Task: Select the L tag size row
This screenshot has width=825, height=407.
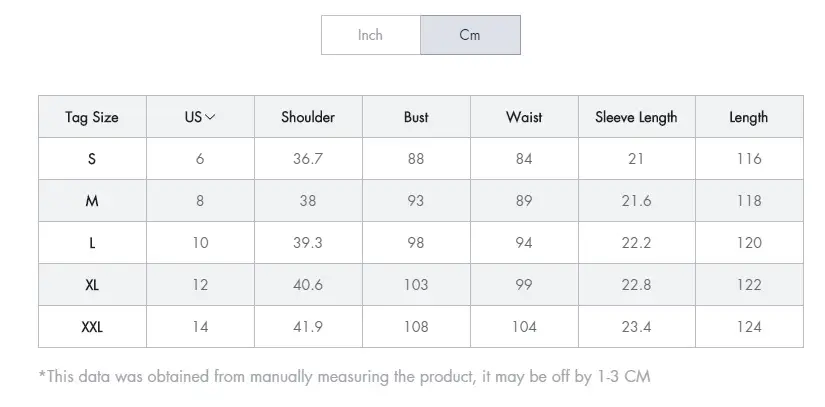Action: pyautogui.click(x=421, y=243)
